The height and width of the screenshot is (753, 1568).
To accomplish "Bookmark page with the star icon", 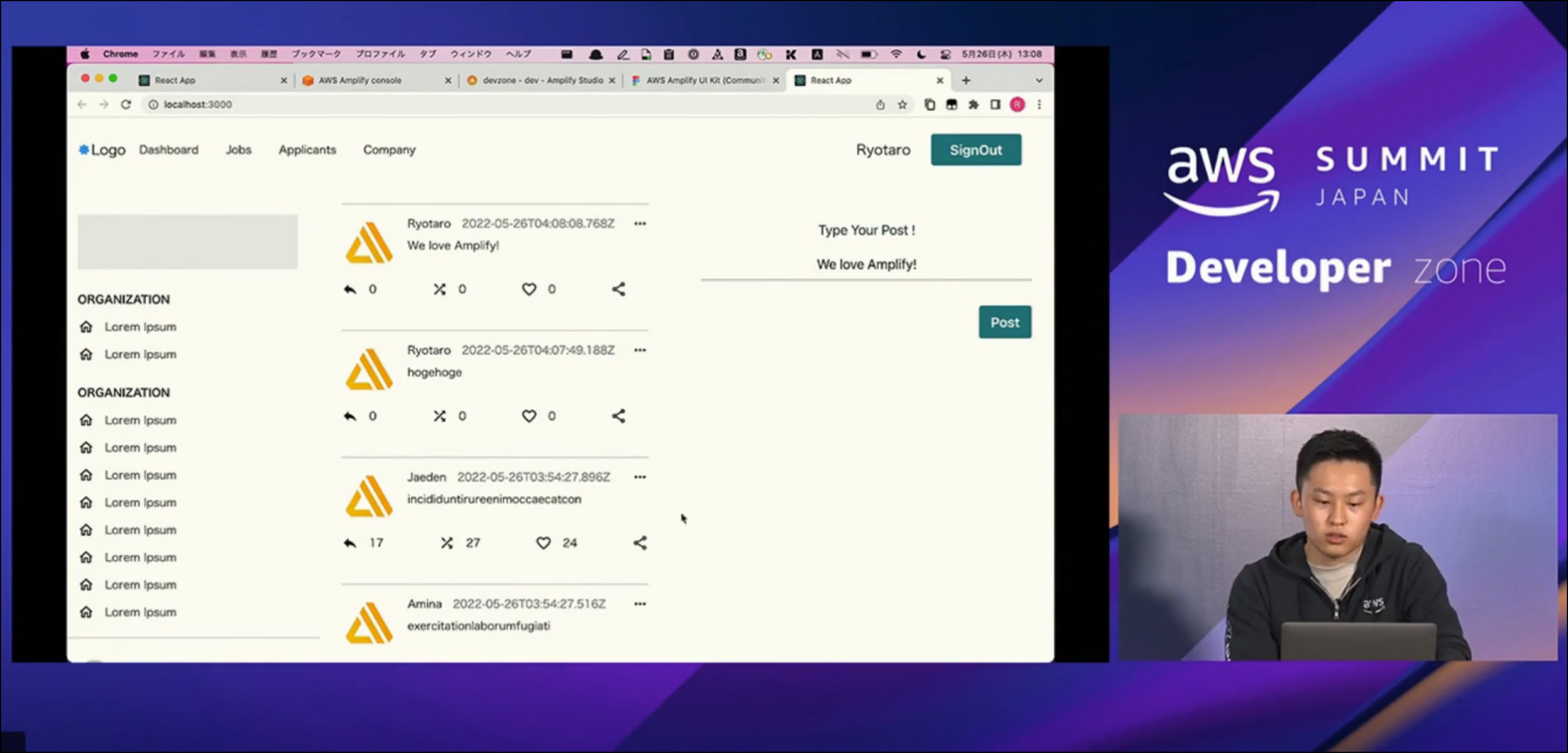I will click(x=902, y=105).
